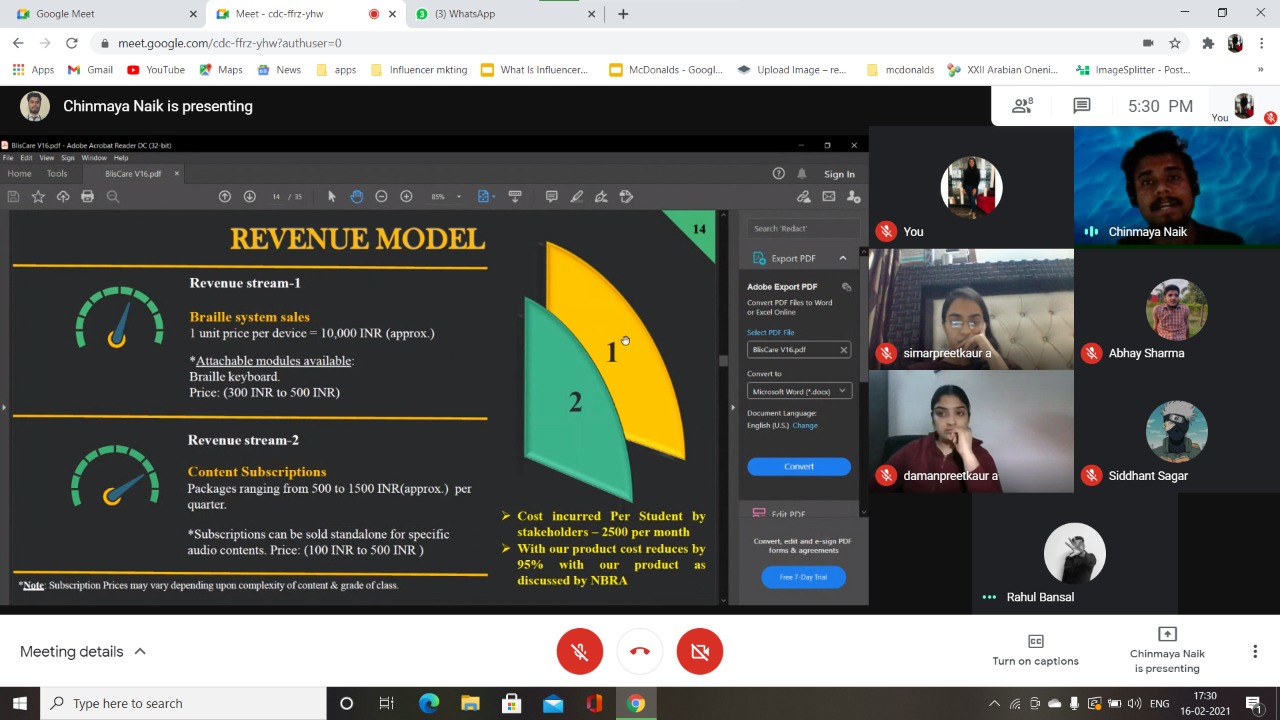This screenshot has width=1280, height=720.
Task: Expand the Meeting details panel
Action: [x=83, y=652]
